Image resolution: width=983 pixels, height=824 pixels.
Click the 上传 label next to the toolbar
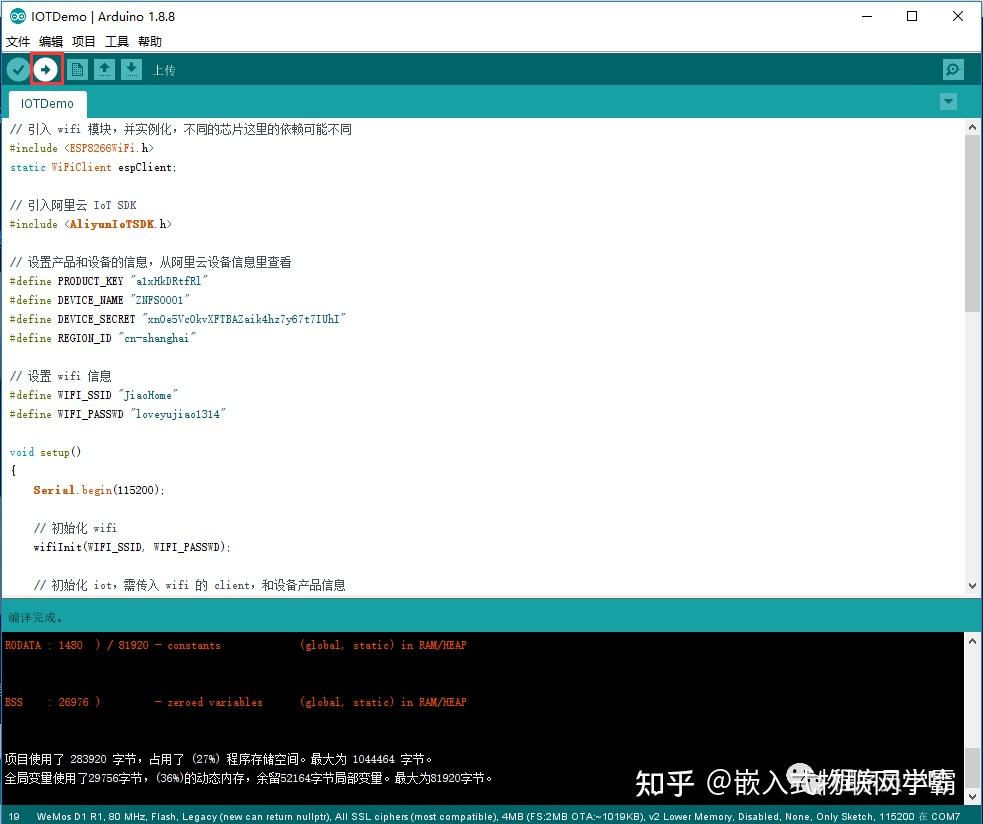(x=166, y=69)
